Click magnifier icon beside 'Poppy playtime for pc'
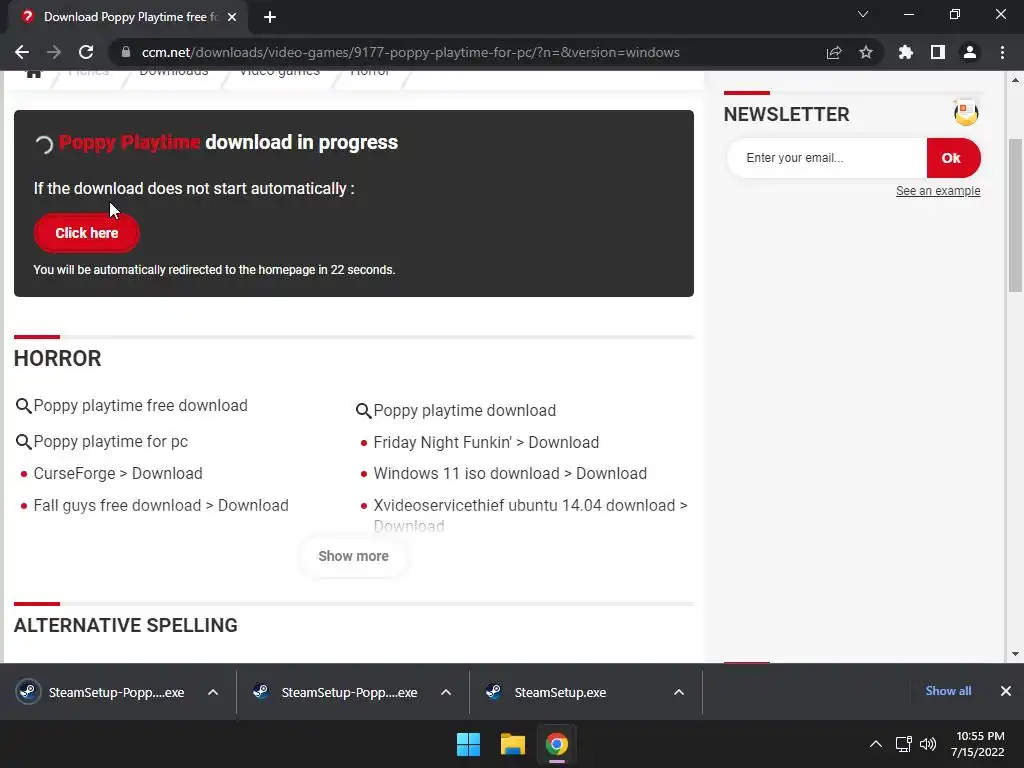 pos(24,442)
